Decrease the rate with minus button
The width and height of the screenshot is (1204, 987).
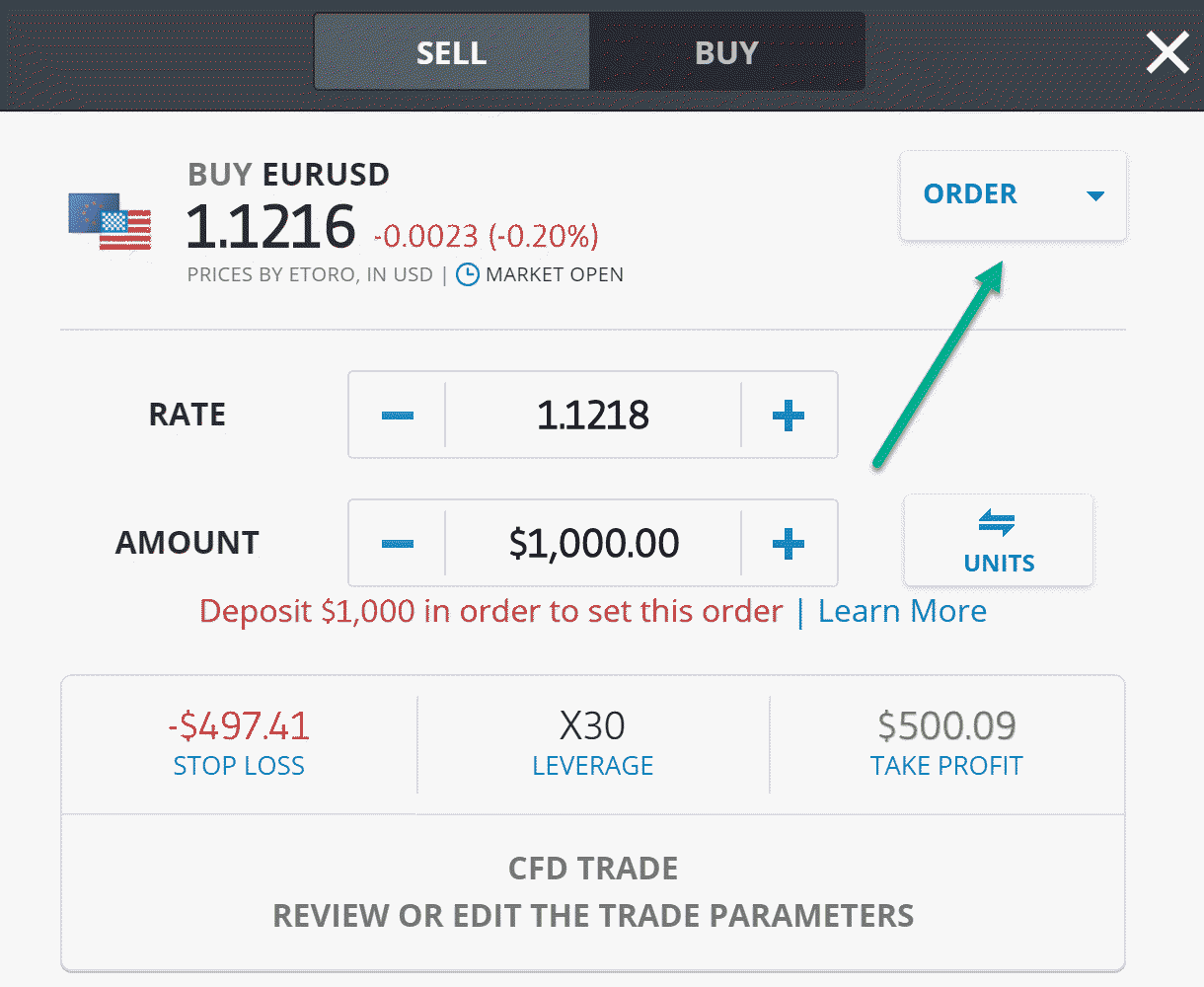[397, 415]
